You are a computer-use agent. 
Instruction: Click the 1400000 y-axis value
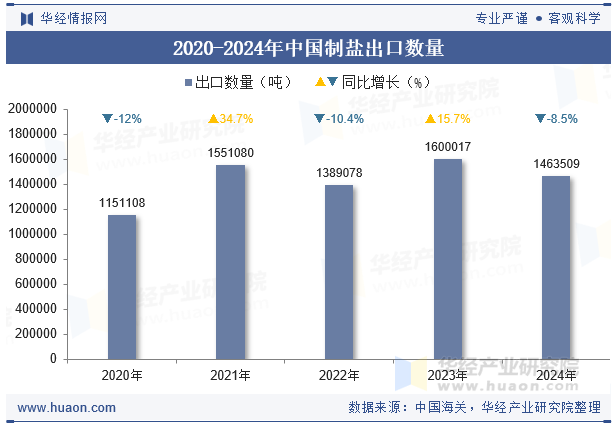(x=33, y=184)
